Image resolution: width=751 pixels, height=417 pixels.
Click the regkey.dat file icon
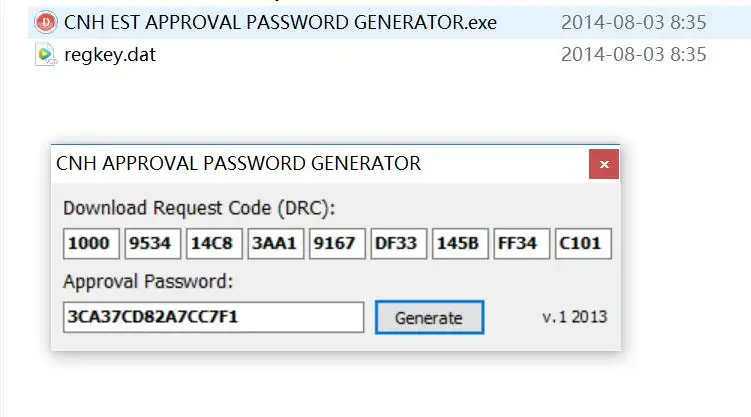click(x=46, y=55)
